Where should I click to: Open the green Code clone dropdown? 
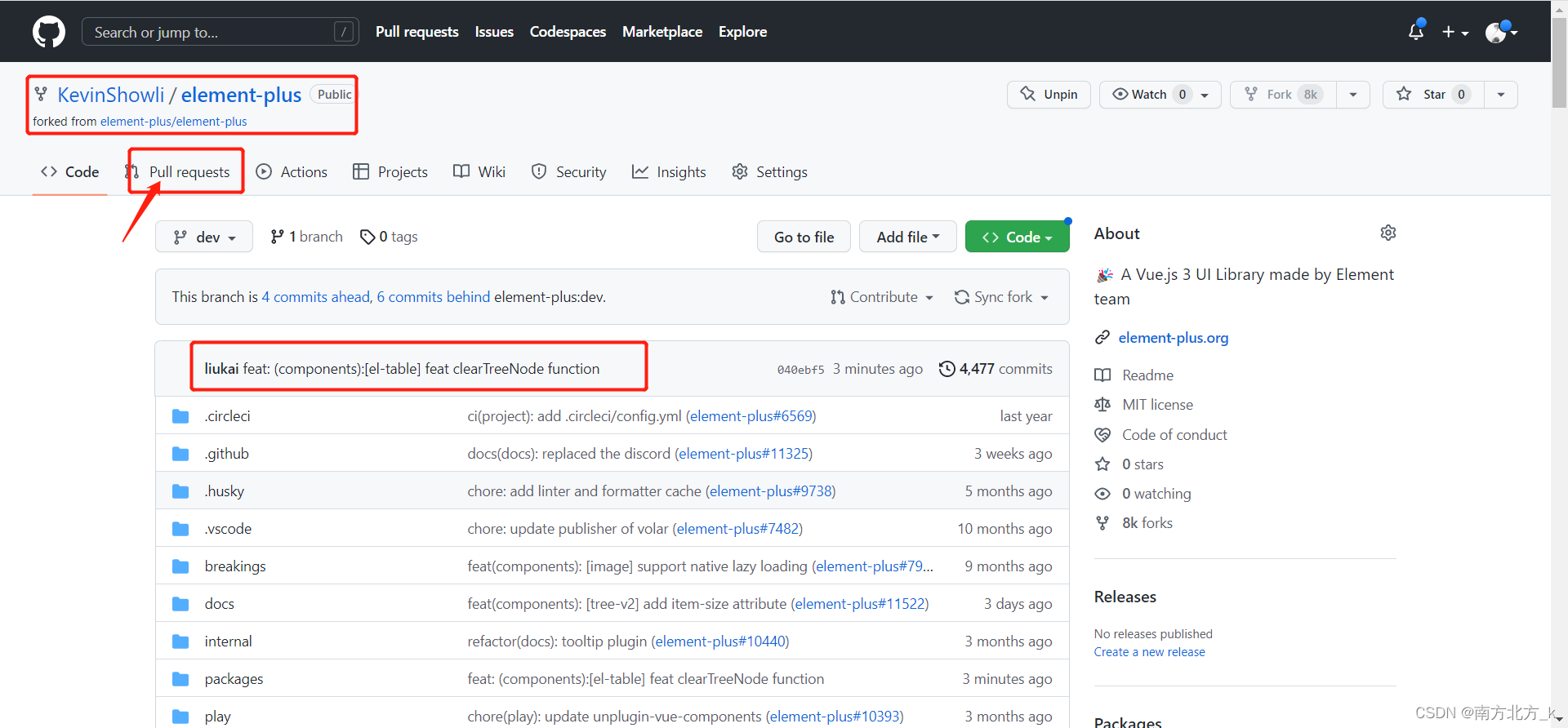[x=1017, y=237]
